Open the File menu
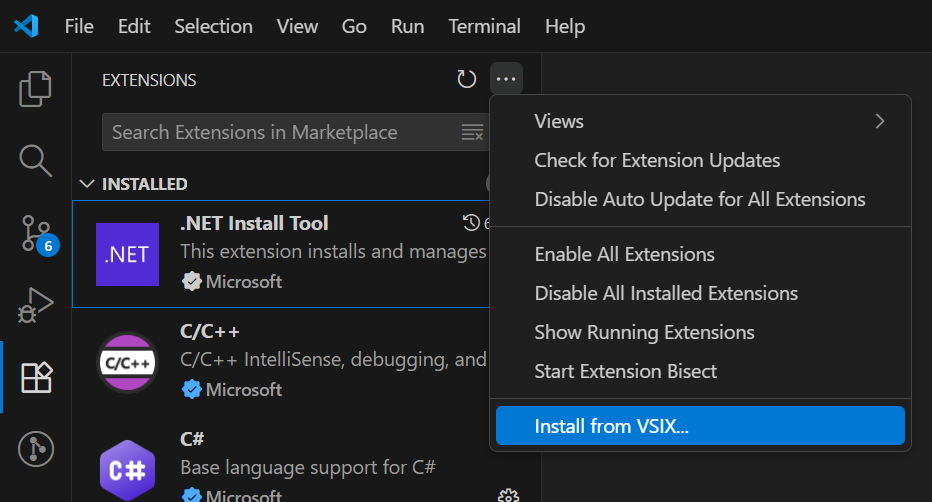Viewport: 932px width, 502px height. [x=79, y=26]
